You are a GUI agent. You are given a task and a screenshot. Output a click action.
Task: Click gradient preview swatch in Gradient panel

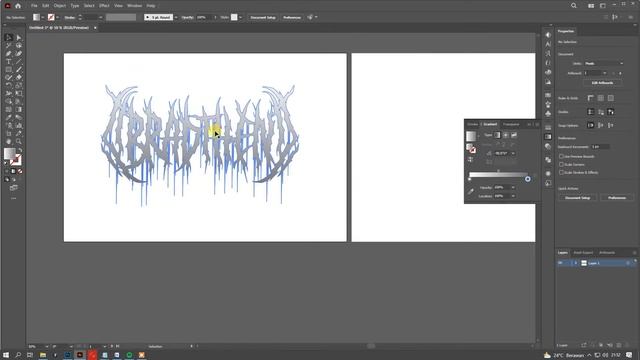click(471, 136)
